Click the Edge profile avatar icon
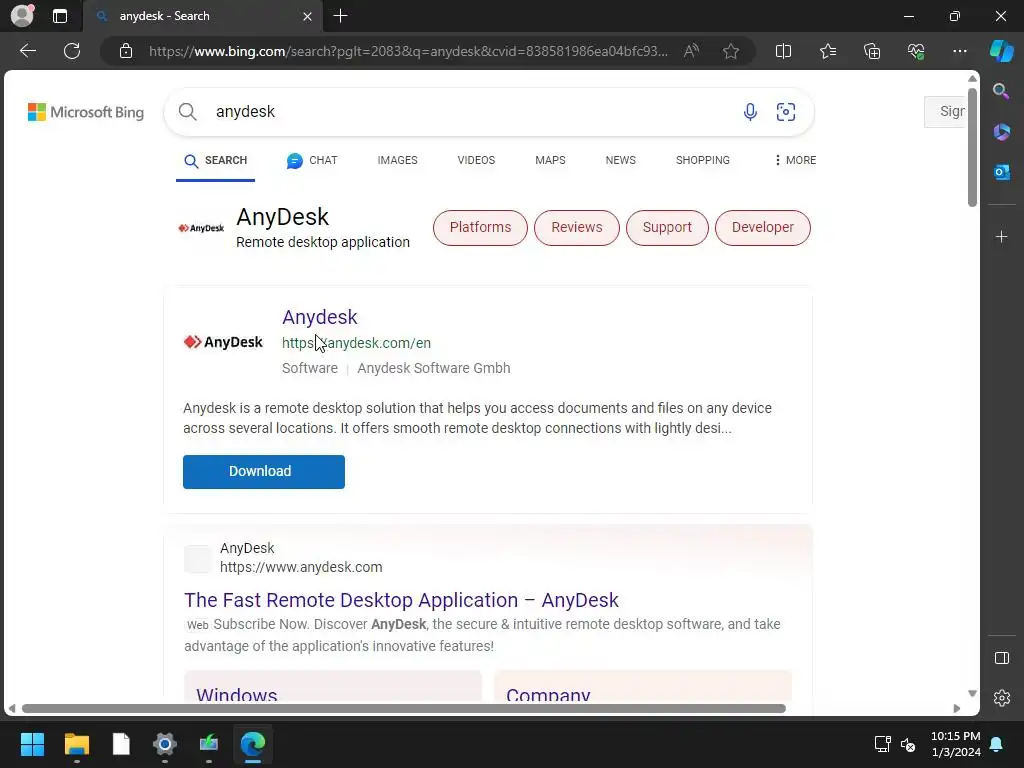The width and height of the screenshot is (1024, 768). point(22,16)
